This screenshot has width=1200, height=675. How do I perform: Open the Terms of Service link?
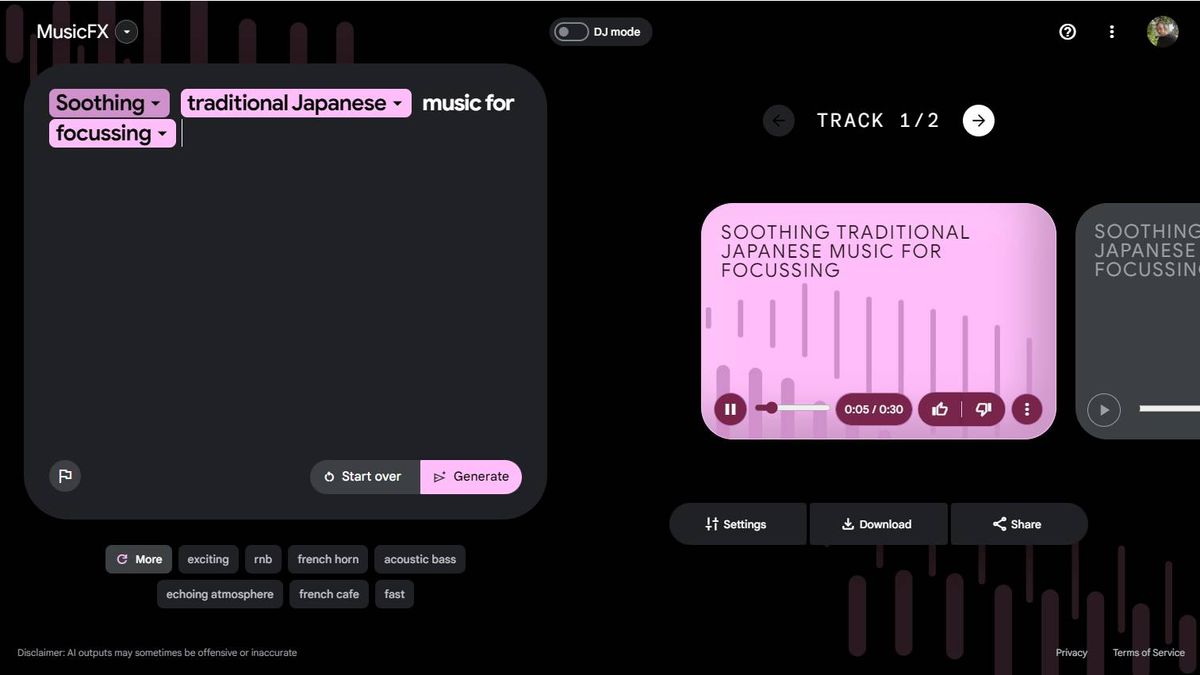point(1148,652)
